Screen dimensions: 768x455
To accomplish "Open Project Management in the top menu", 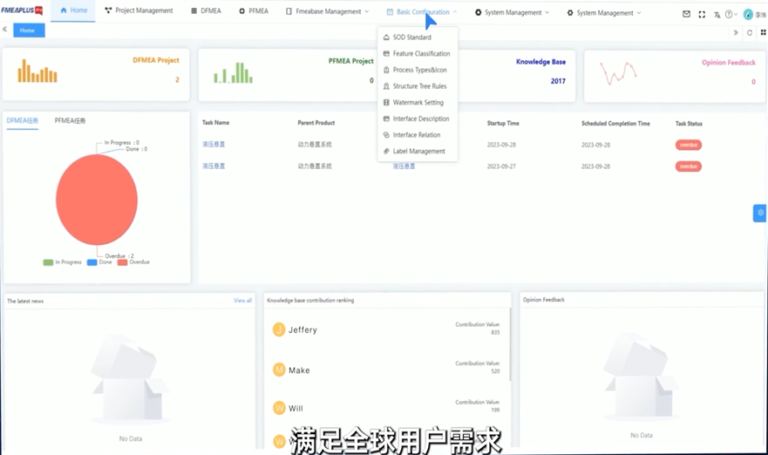I will (139, 10).
